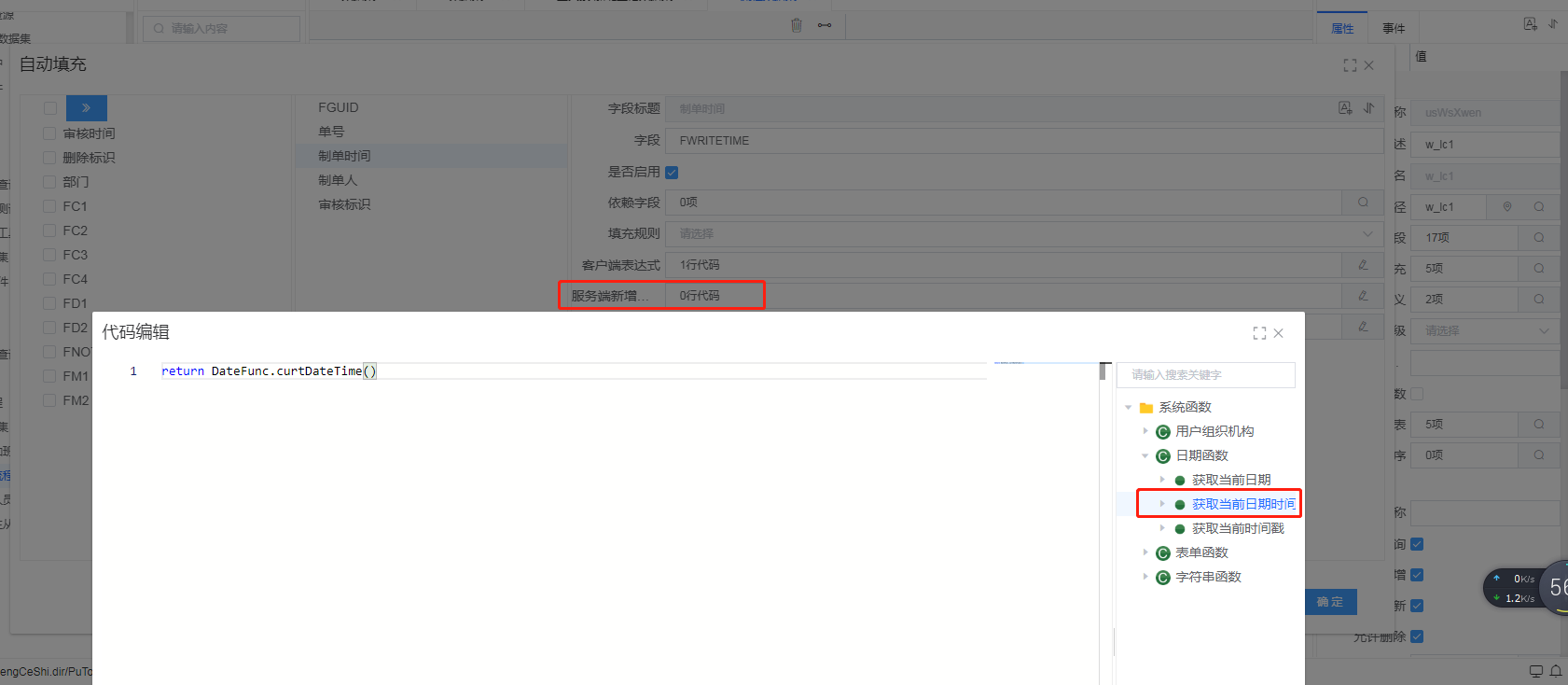Check the 审核时间 checkbox

[49, 133]
